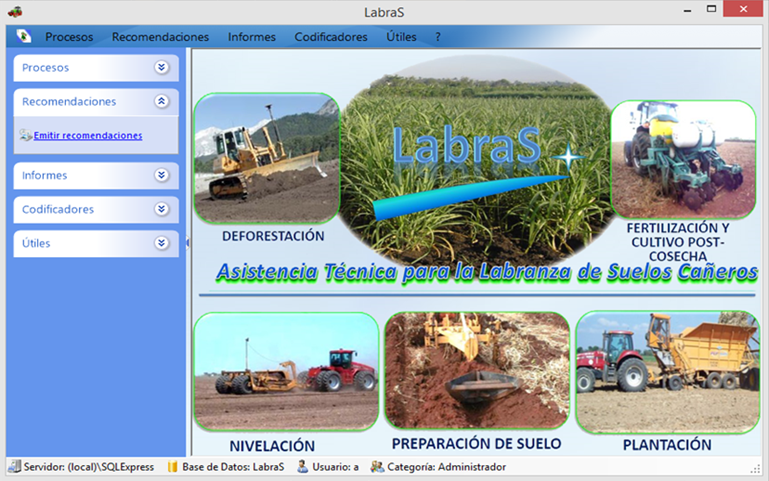Open the Informes menu in menu bar

[x=252, y=37]
